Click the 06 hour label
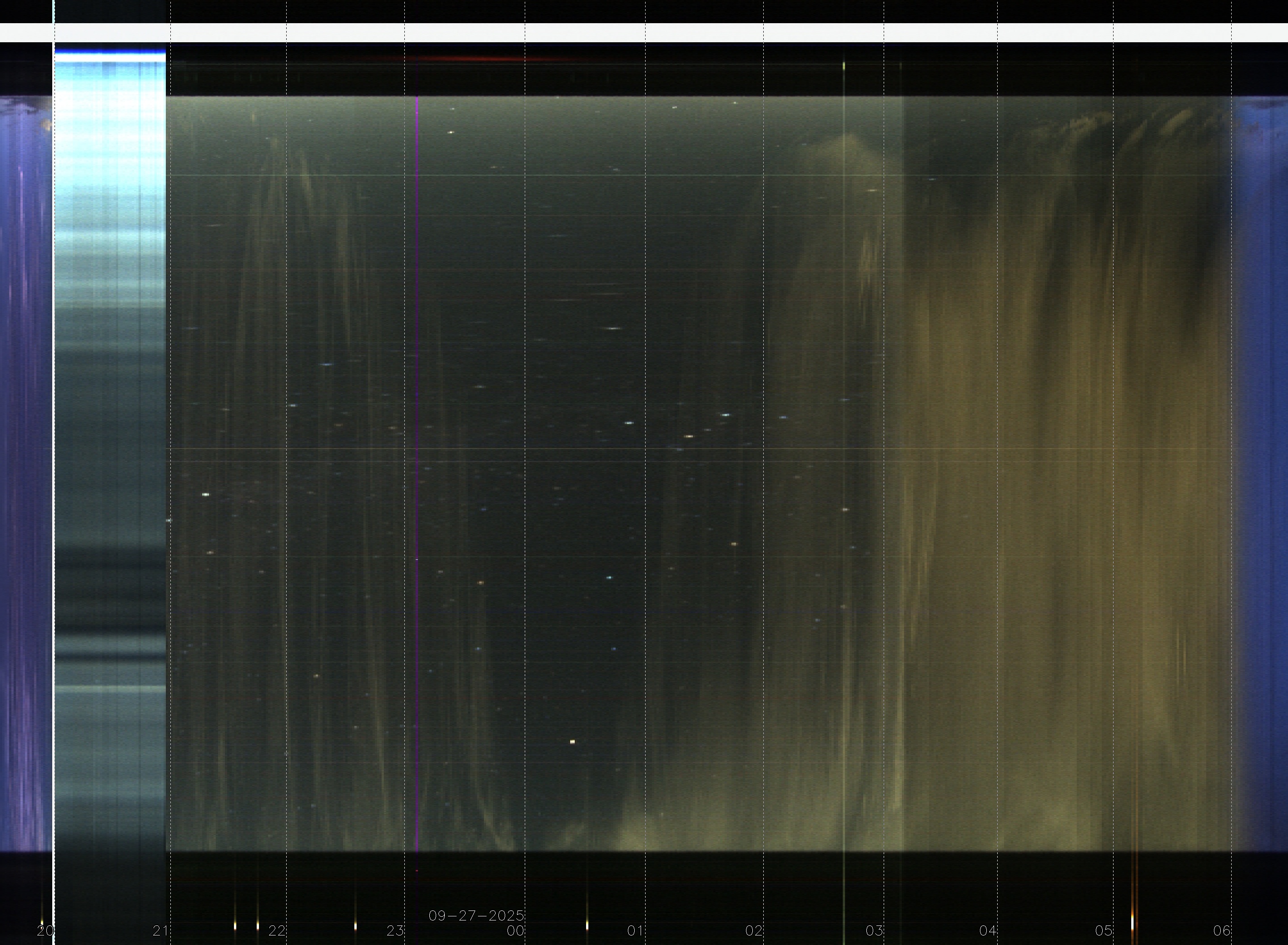The width and height of the screenshot is (1288, 945). tap(1222, 931)
